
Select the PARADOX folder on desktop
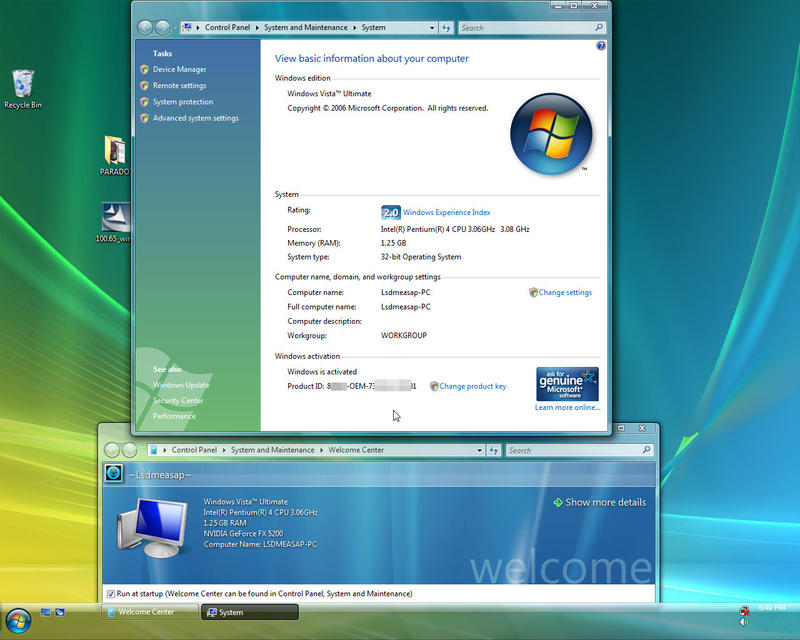[x=115, y=155]
